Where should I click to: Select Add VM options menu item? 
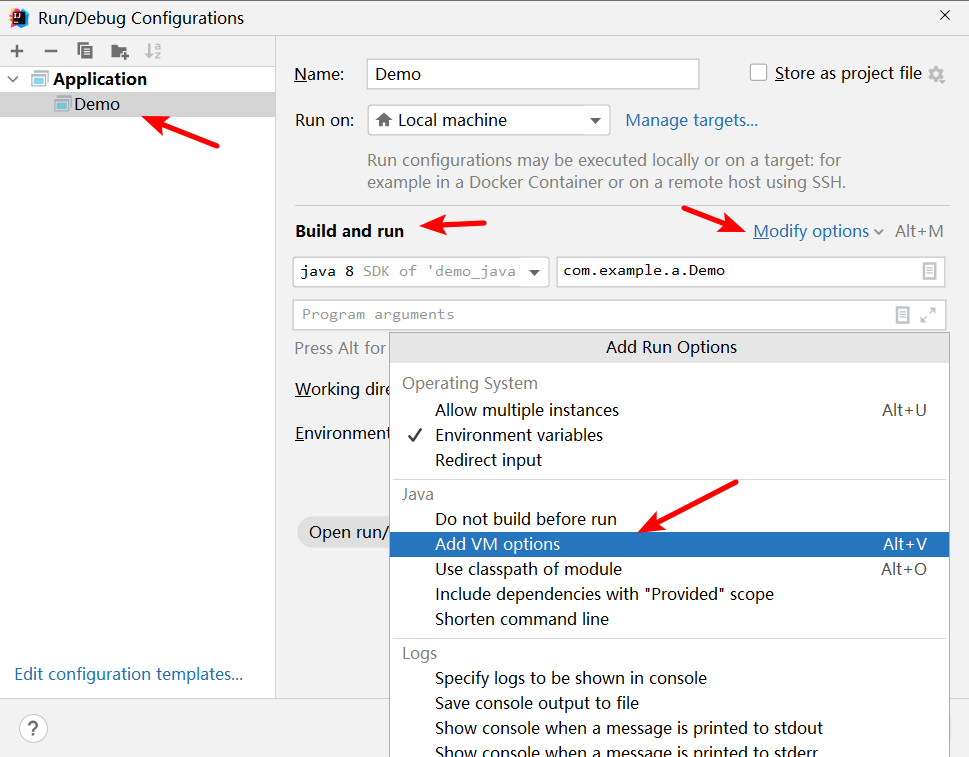tap(498, 544)
